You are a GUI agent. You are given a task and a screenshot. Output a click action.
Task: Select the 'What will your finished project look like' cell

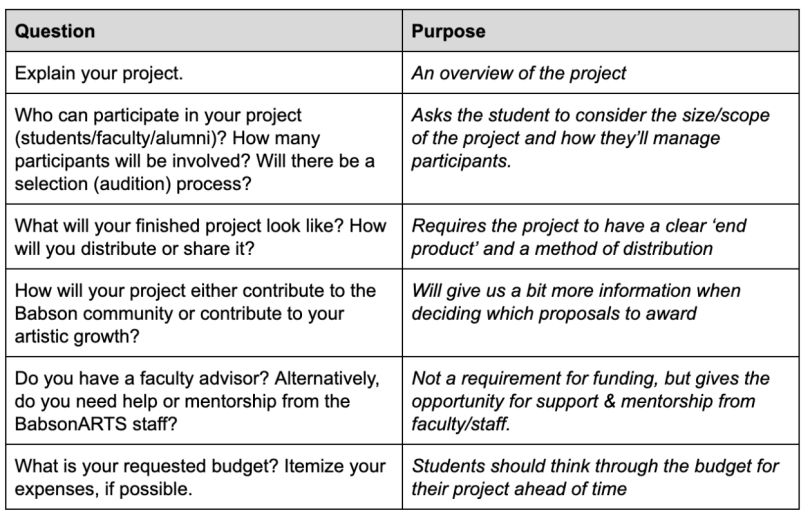click(204, 237)
